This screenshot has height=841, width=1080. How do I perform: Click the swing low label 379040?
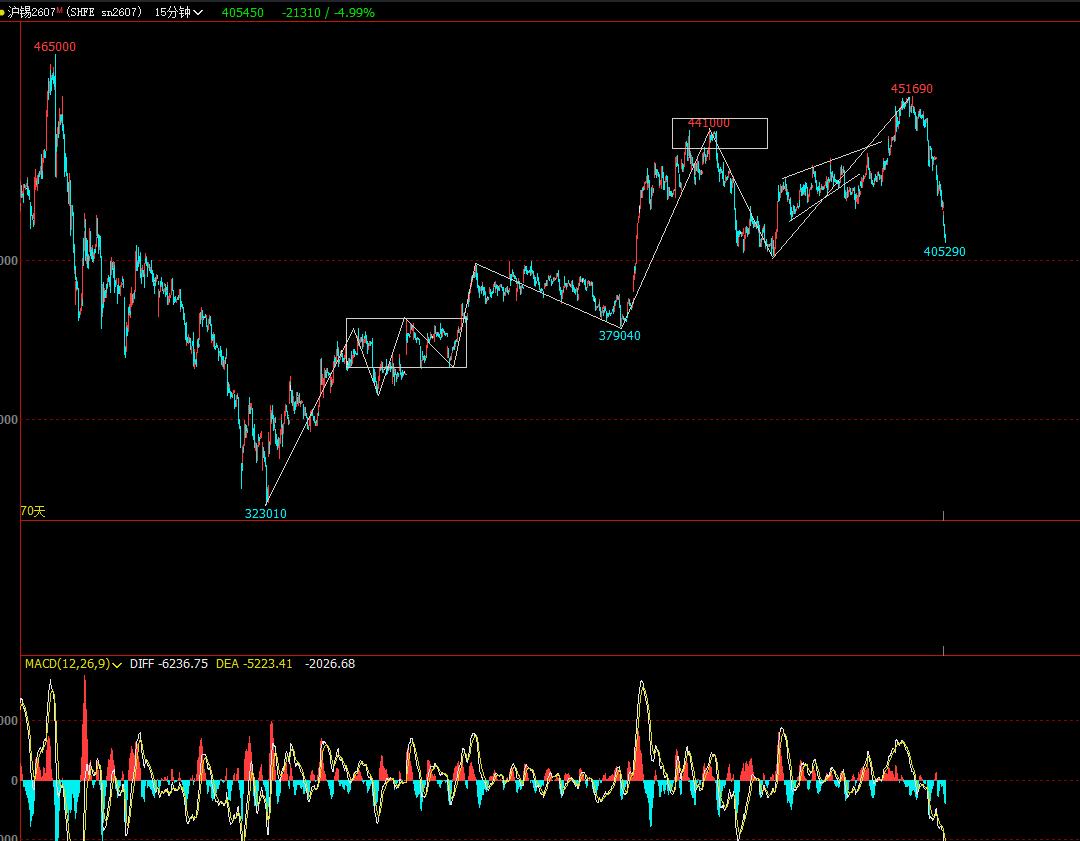click(619, 335)
